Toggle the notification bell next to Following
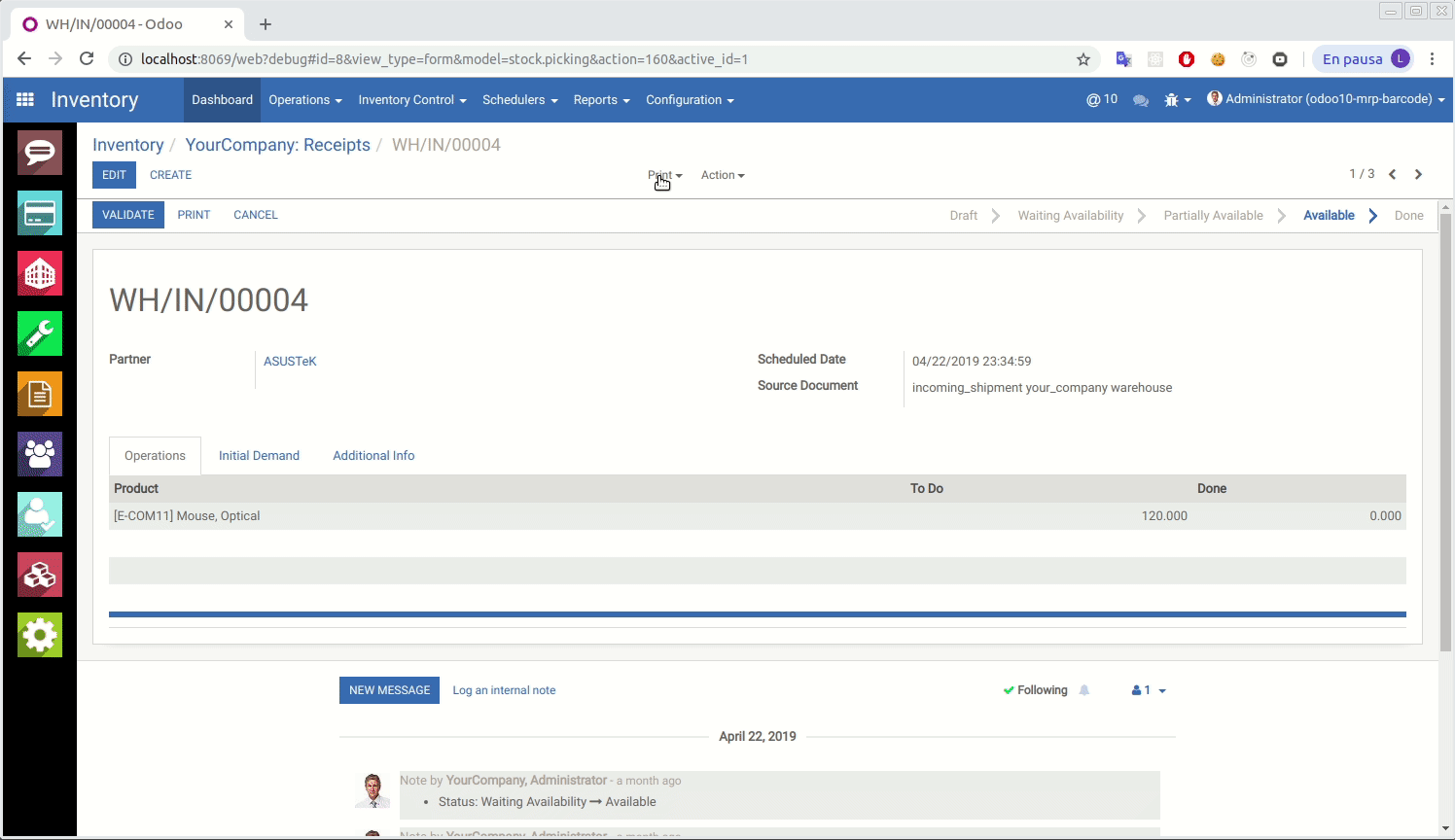 point(1084,690)
